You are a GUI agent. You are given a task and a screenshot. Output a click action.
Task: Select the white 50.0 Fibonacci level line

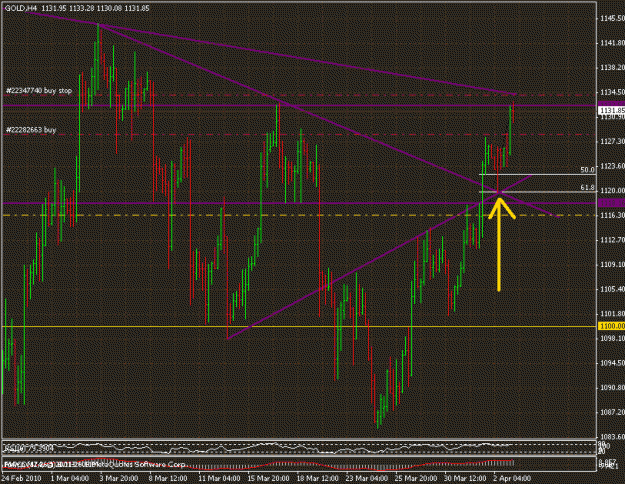(537, 175)
